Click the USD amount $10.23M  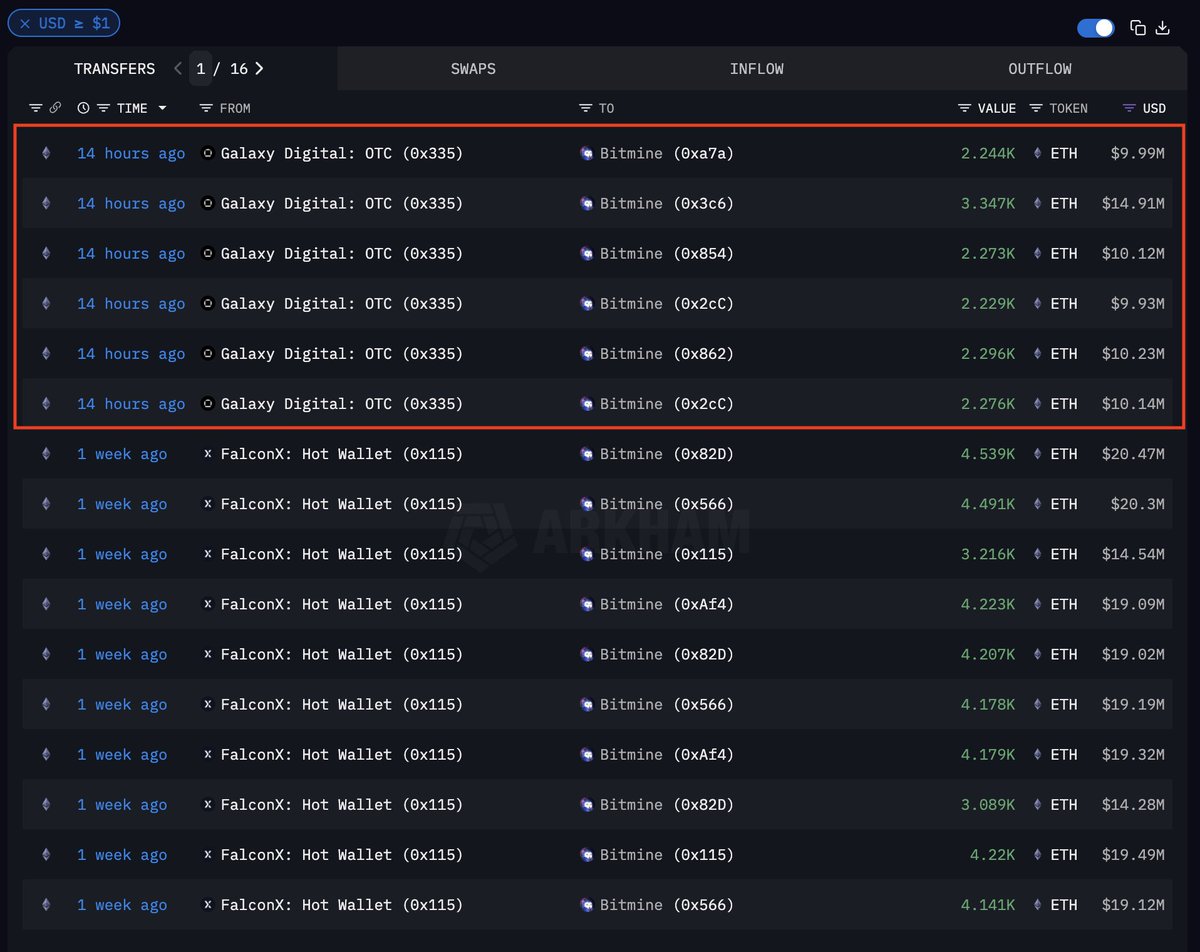pos(1133,353)
